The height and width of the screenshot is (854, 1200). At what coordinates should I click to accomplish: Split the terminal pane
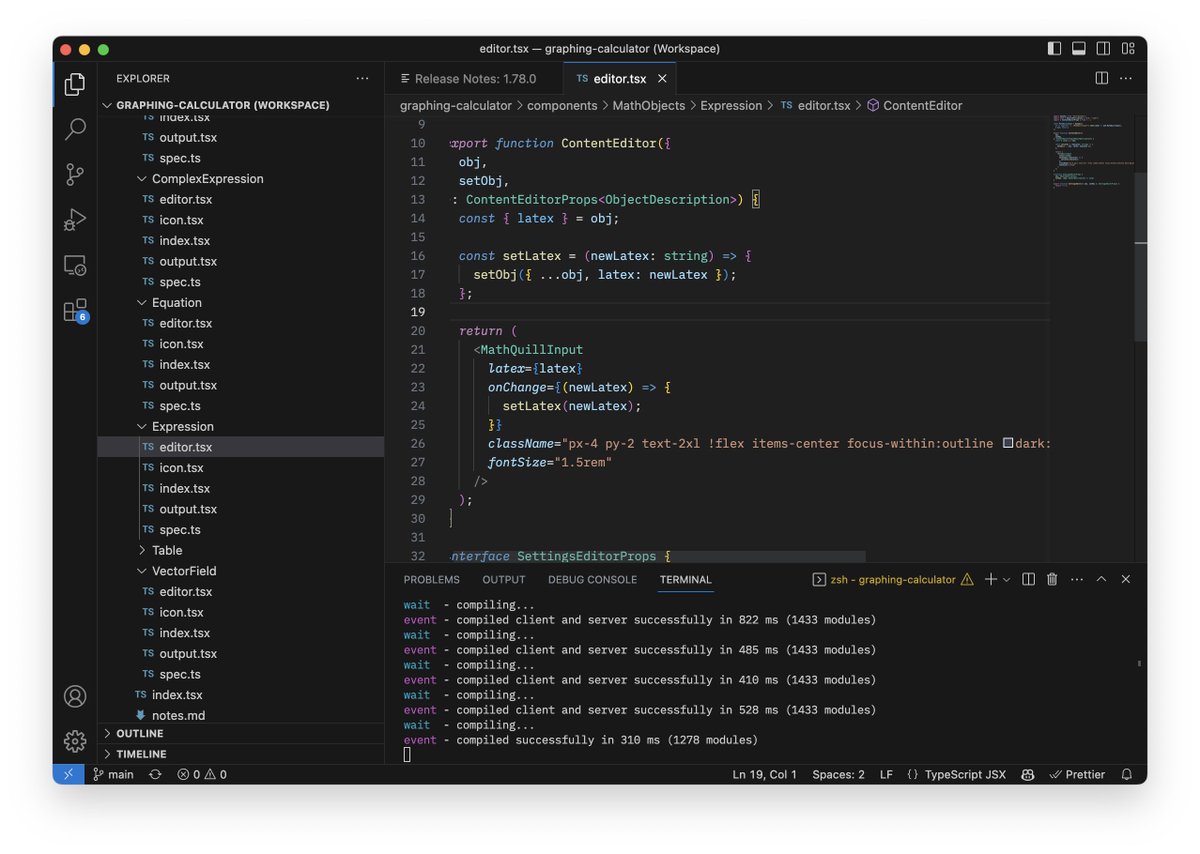click(1028, 579)
